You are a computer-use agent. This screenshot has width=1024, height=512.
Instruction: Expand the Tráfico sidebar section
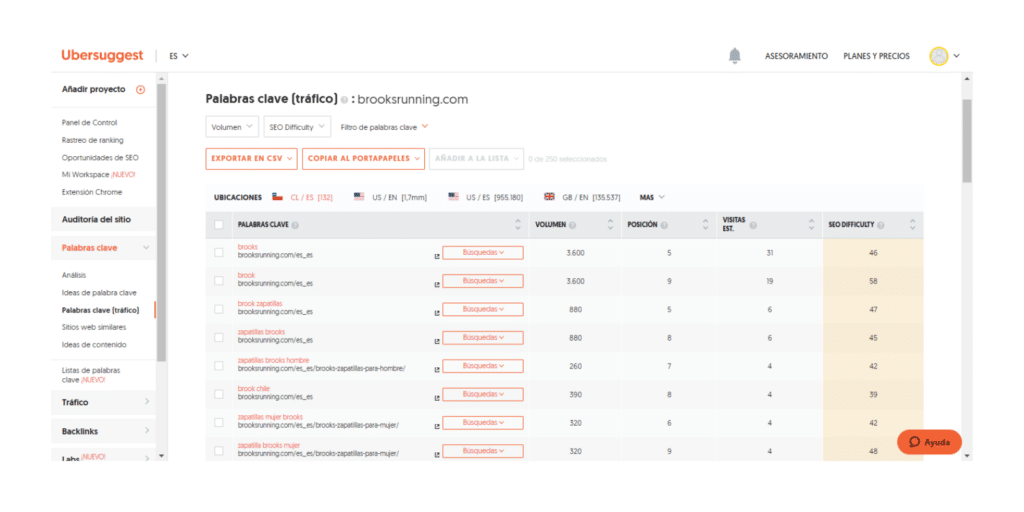pyautogui.click(x=104, y=402)
